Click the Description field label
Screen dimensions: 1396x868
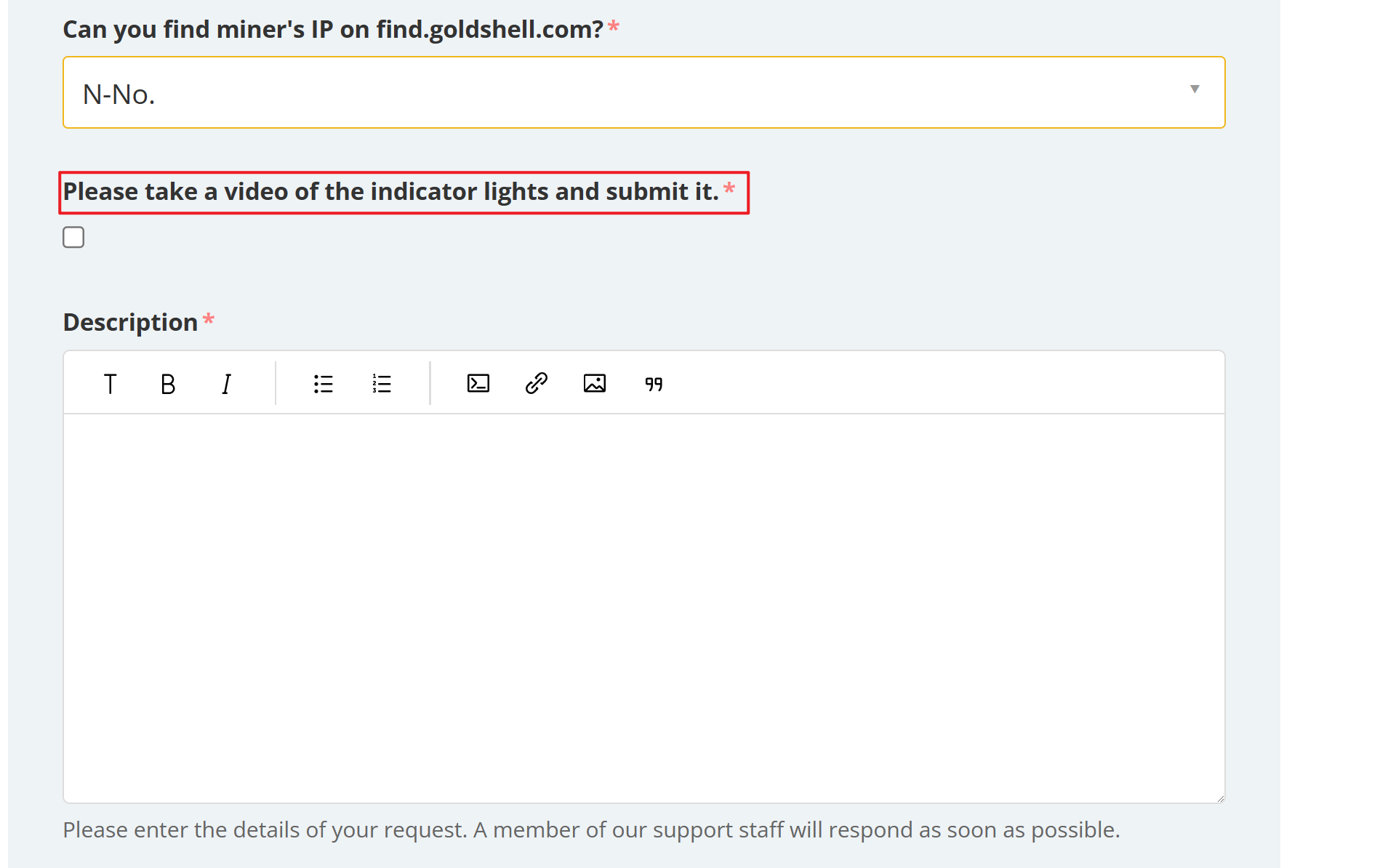click(x=130, y=322)
